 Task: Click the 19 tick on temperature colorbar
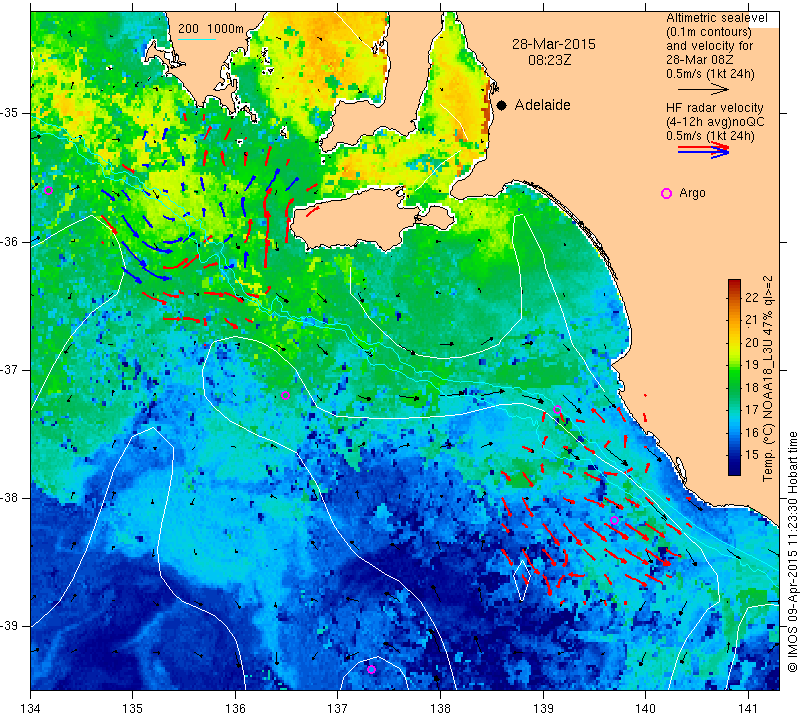pyautogui.click(x=752, y=365)
